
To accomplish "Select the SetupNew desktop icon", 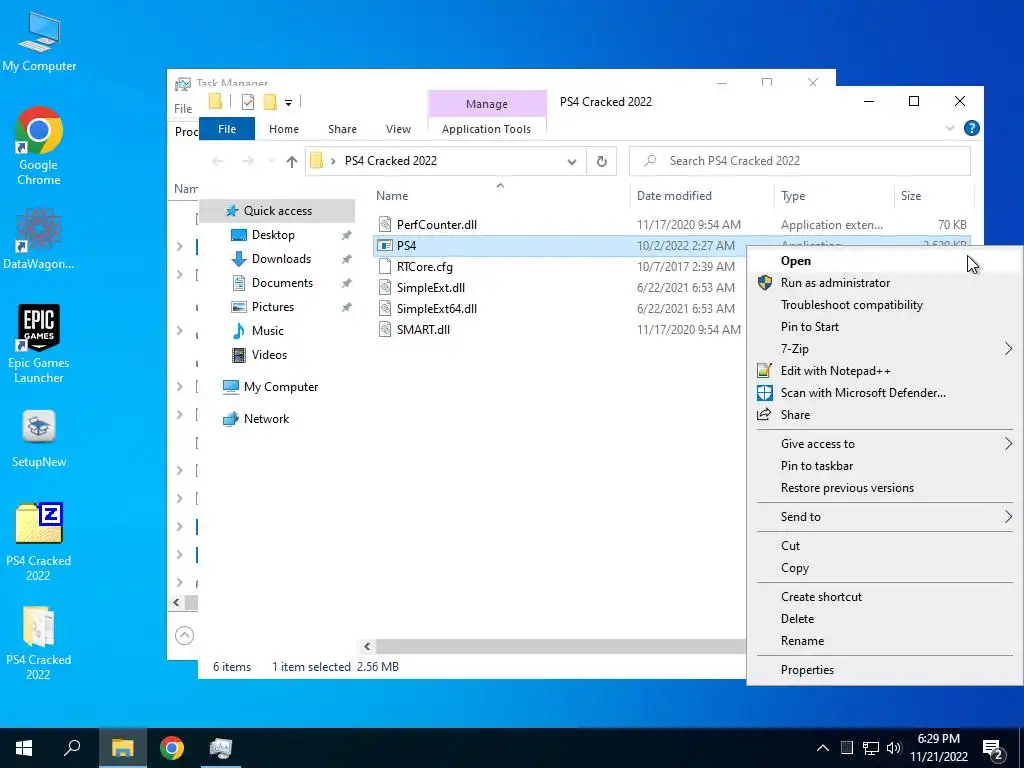I will pos(39,439).
